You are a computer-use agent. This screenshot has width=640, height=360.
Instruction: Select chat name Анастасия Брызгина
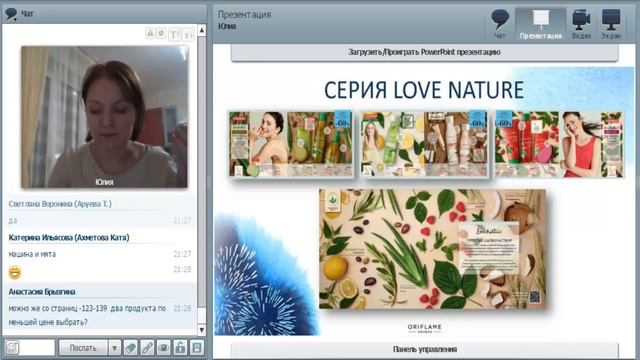[42, 292]
